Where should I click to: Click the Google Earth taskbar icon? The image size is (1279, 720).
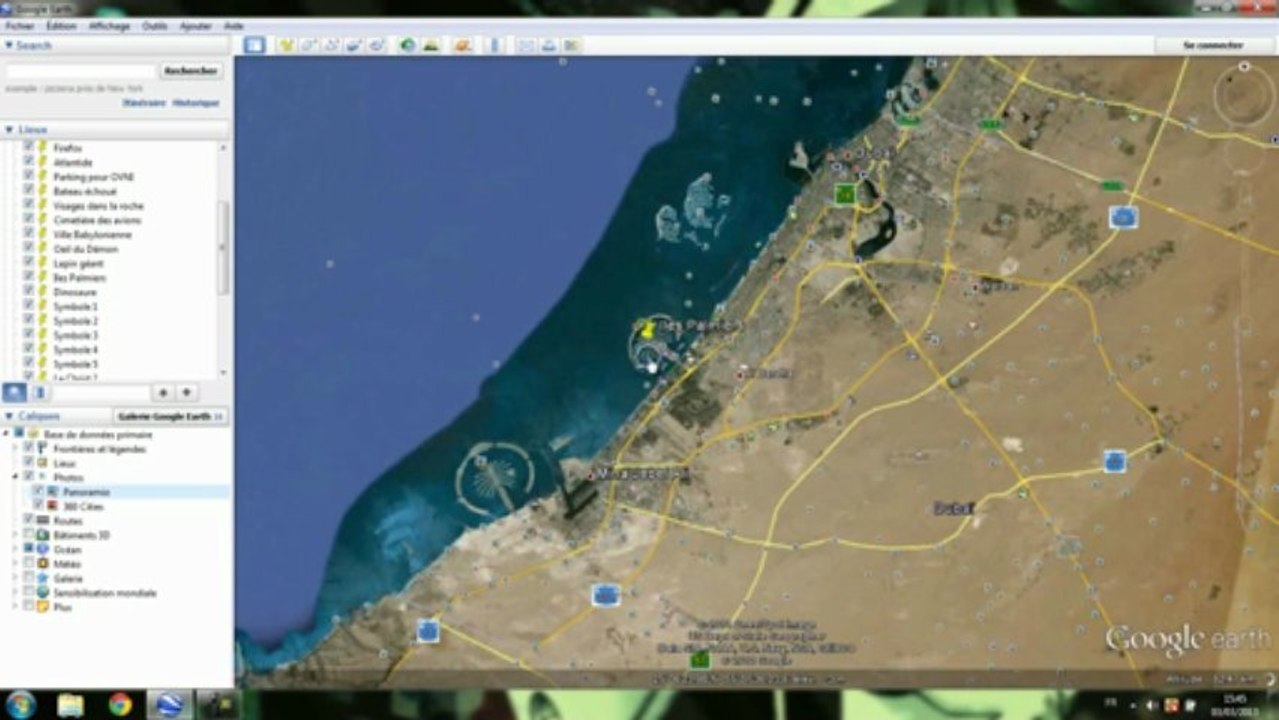(x=170, y=704)
